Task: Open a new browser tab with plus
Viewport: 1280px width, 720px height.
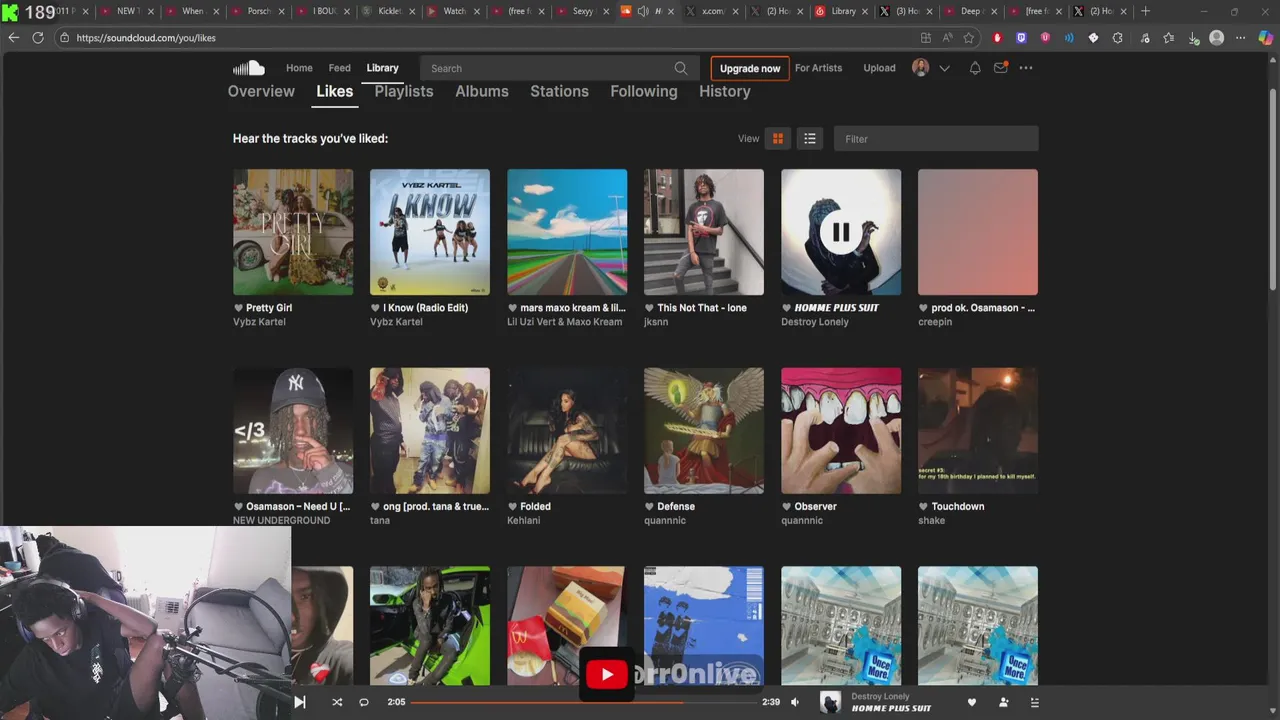Action: pyautogui.click(x=1145, y=11)
